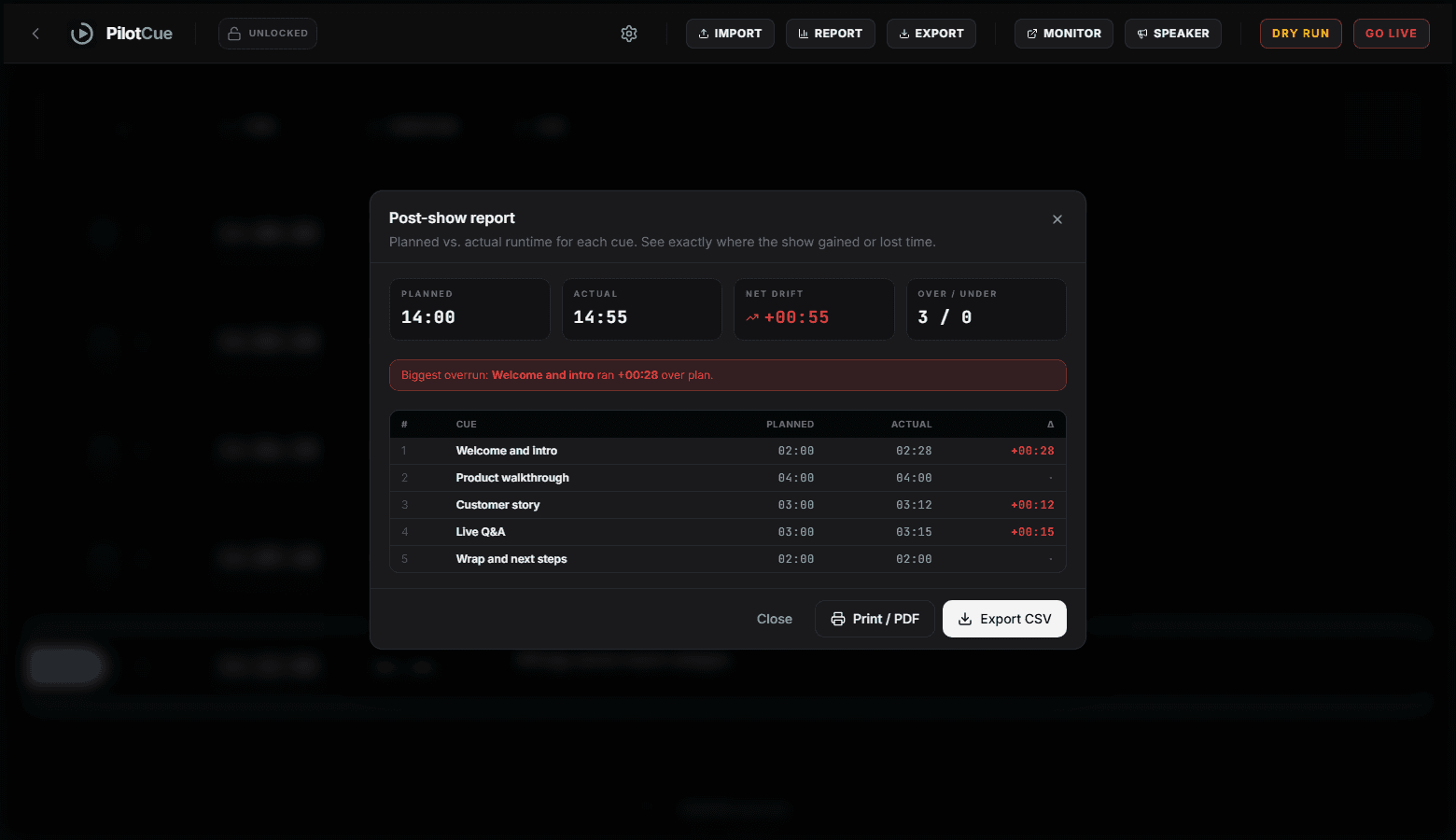Open the SPEAKER view
This screenshot has height=840, width=1456.
click(1173, 34)
